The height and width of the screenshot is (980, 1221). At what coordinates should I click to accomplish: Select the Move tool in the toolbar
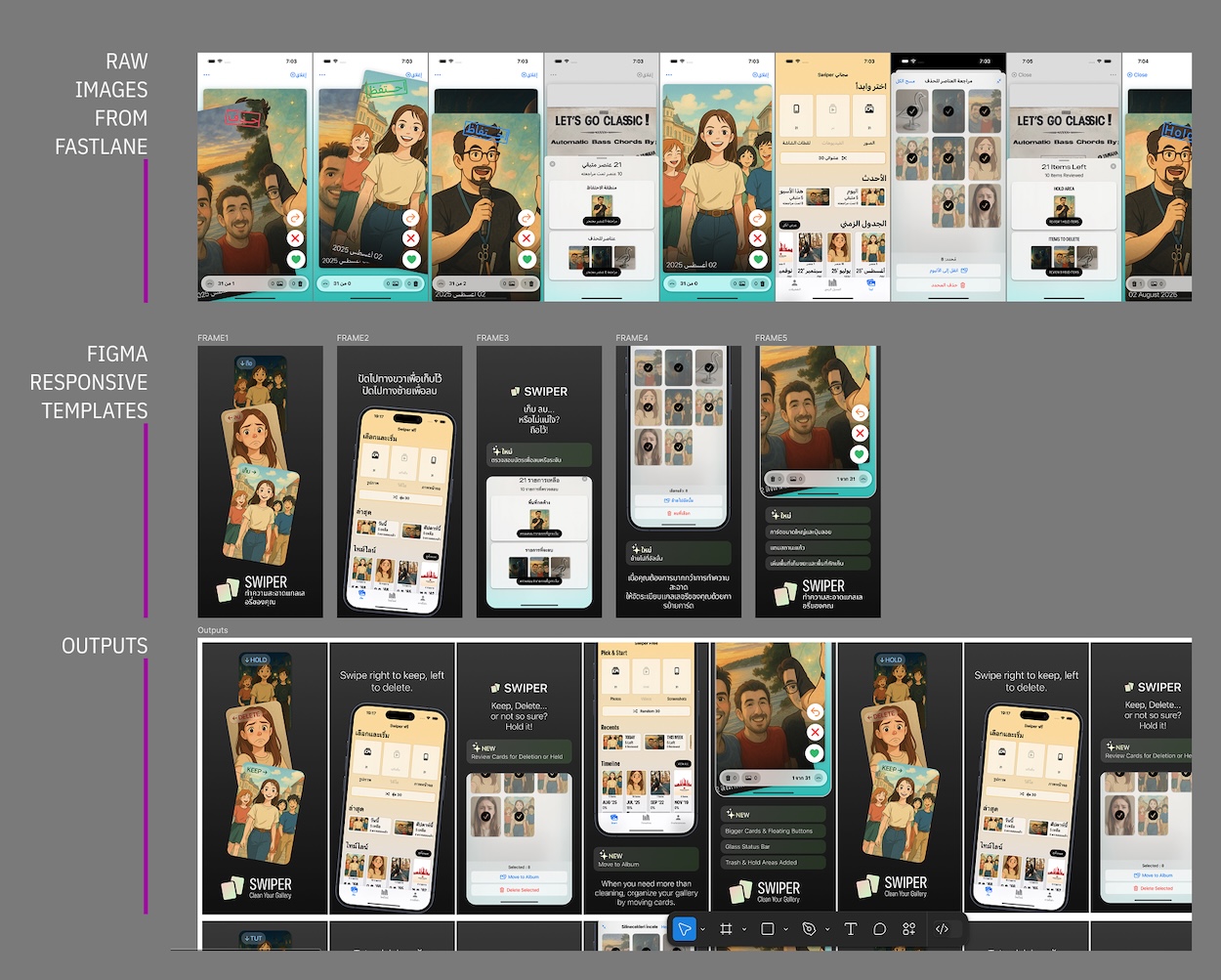[685, 929]
